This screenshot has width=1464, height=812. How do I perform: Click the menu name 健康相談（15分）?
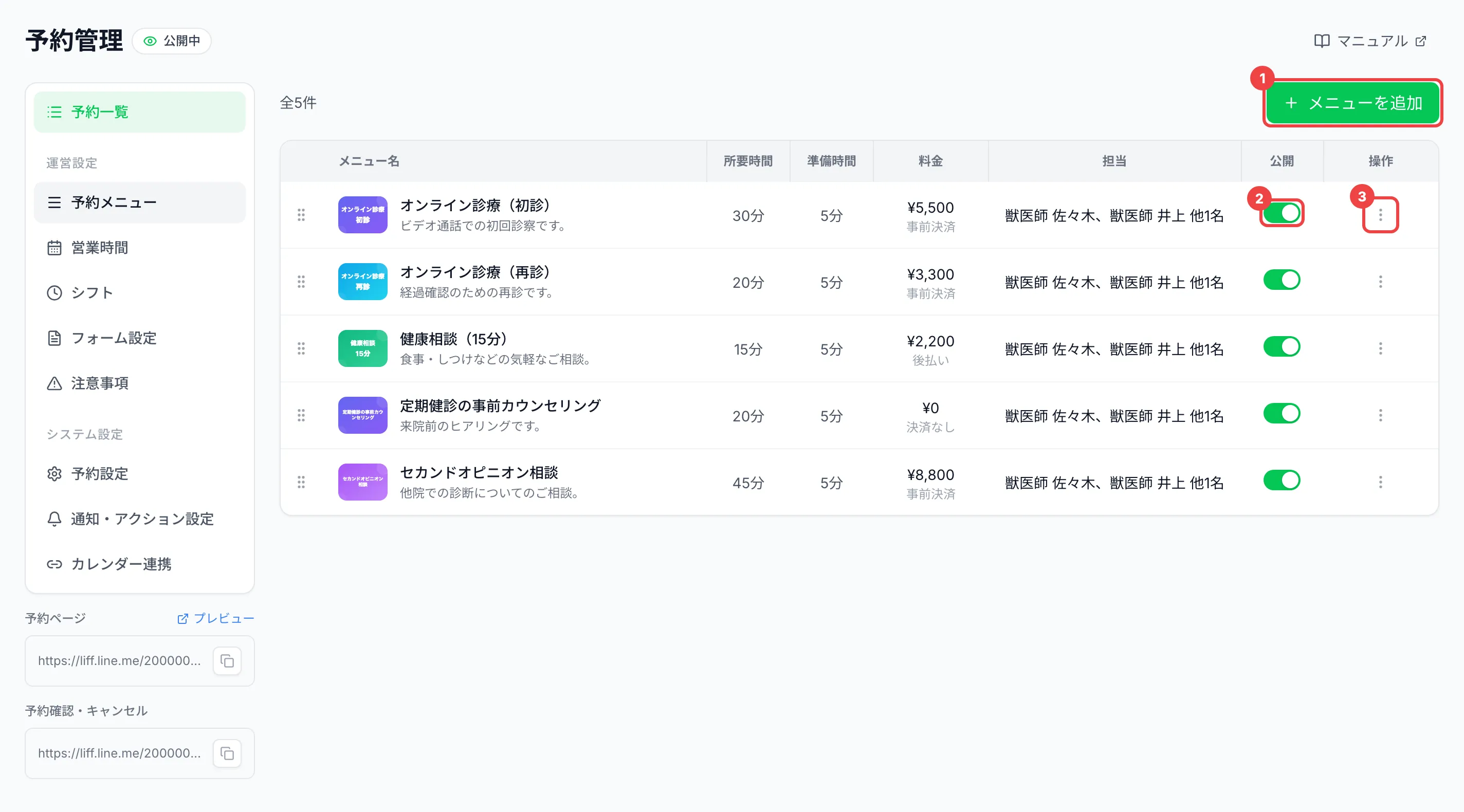click(453, 339)
